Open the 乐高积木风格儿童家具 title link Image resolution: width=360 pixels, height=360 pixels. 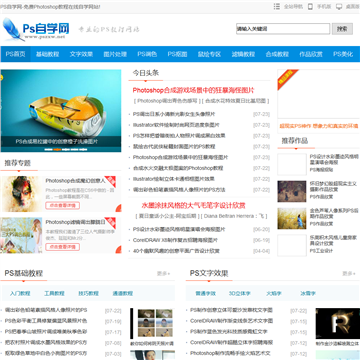tap(333, 241)
